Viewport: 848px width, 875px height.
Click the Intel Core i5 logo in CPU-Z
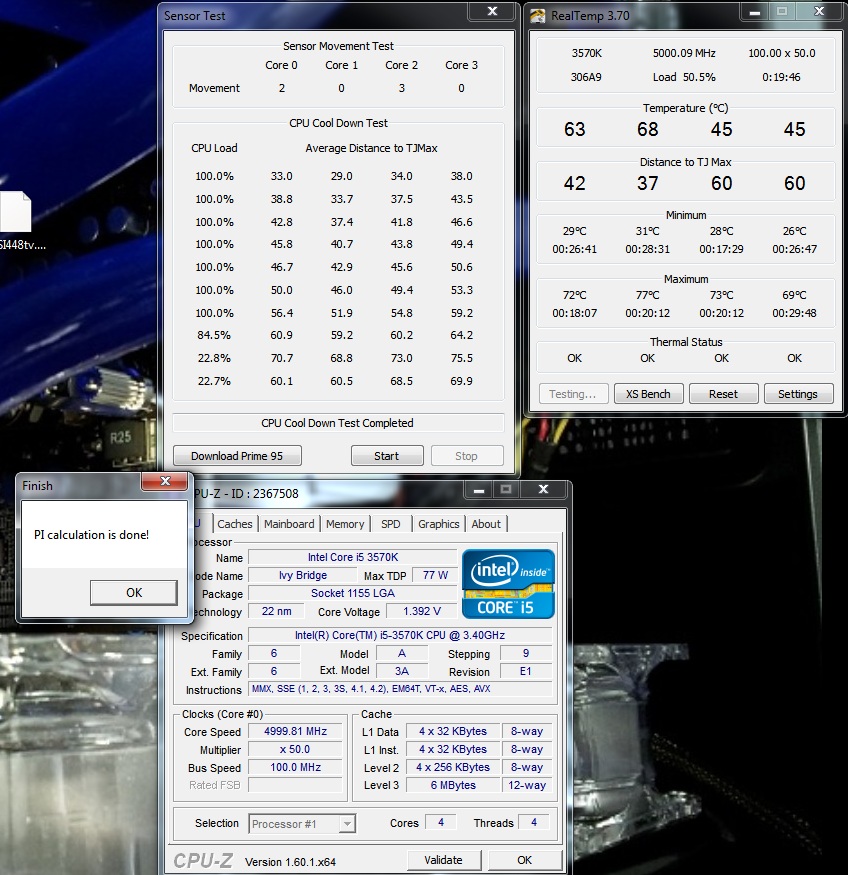coord(508,584)
